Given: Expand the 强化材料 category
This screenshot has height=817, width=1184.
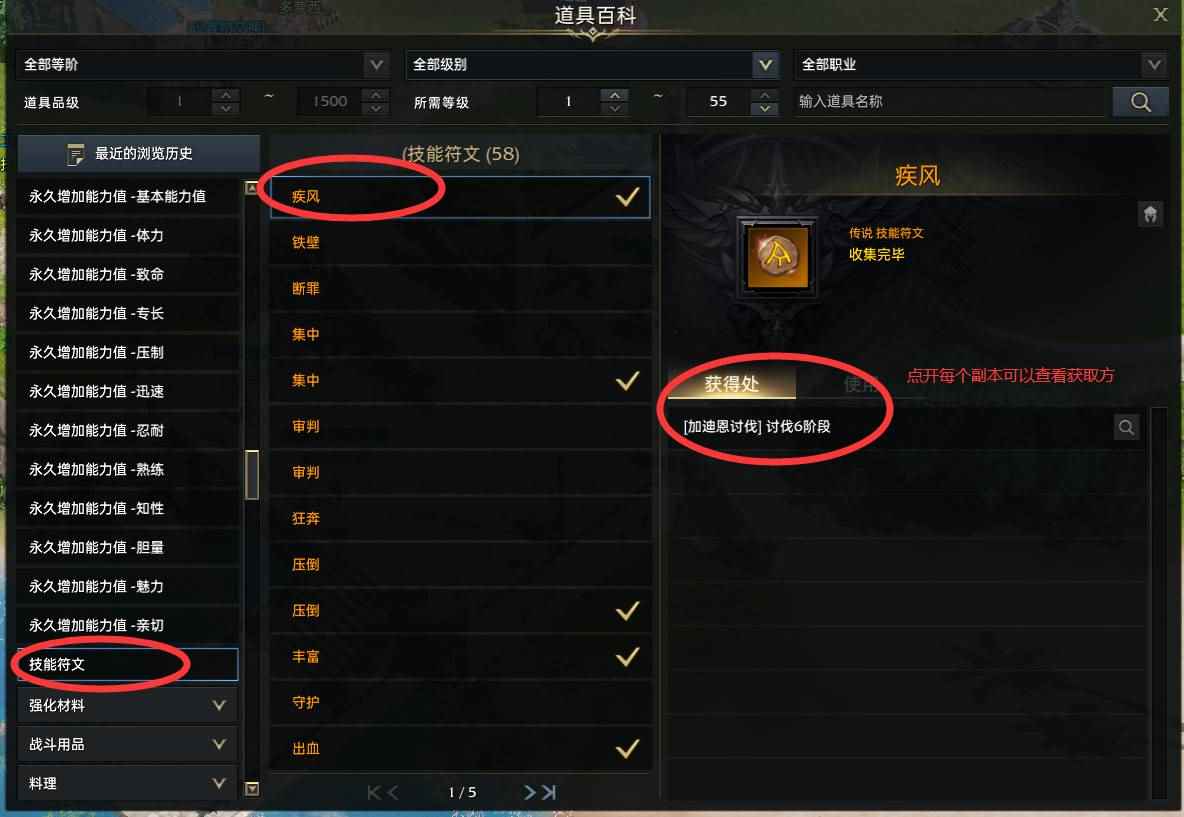Looking at the screenshot, I should click(127, 705).
